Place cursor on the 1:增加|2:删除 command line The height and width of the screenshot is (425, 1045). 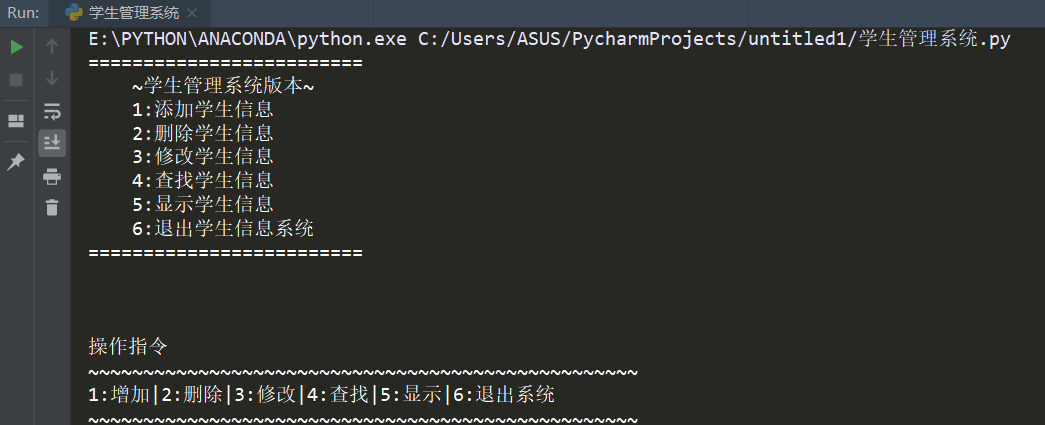click(x=321, y=394)
